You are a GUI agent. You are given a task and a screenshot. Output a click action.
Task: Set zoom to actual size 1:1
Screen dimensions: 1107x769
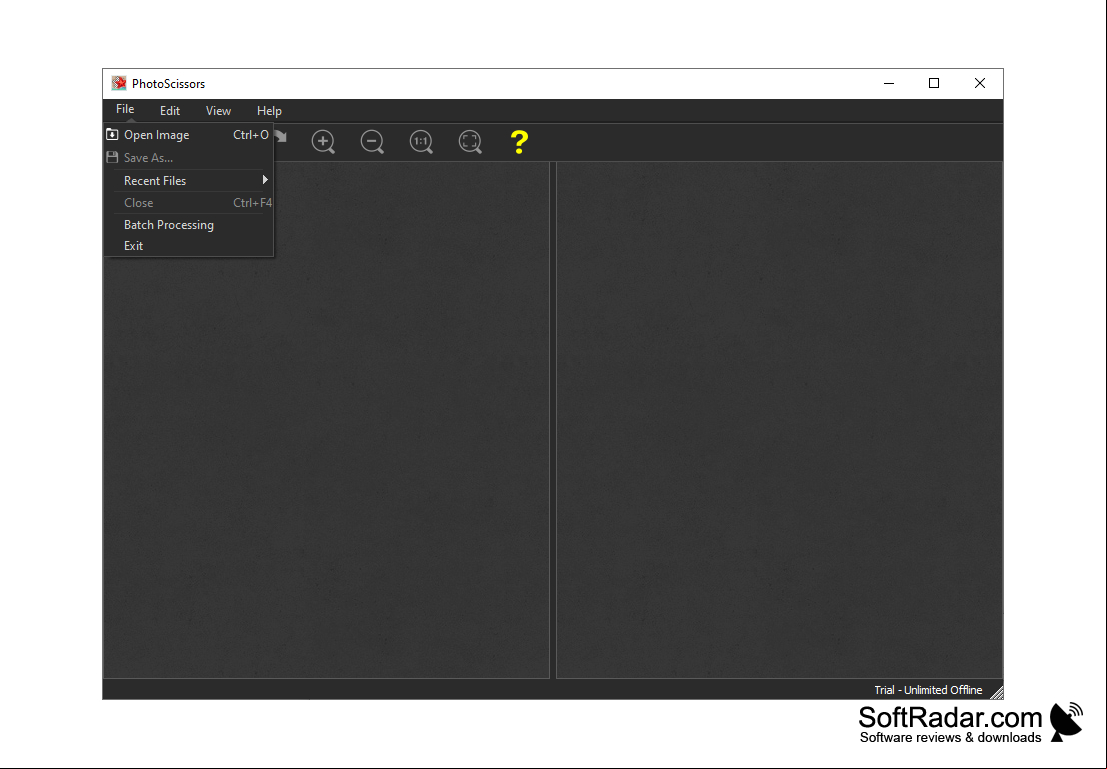point(421,142)
